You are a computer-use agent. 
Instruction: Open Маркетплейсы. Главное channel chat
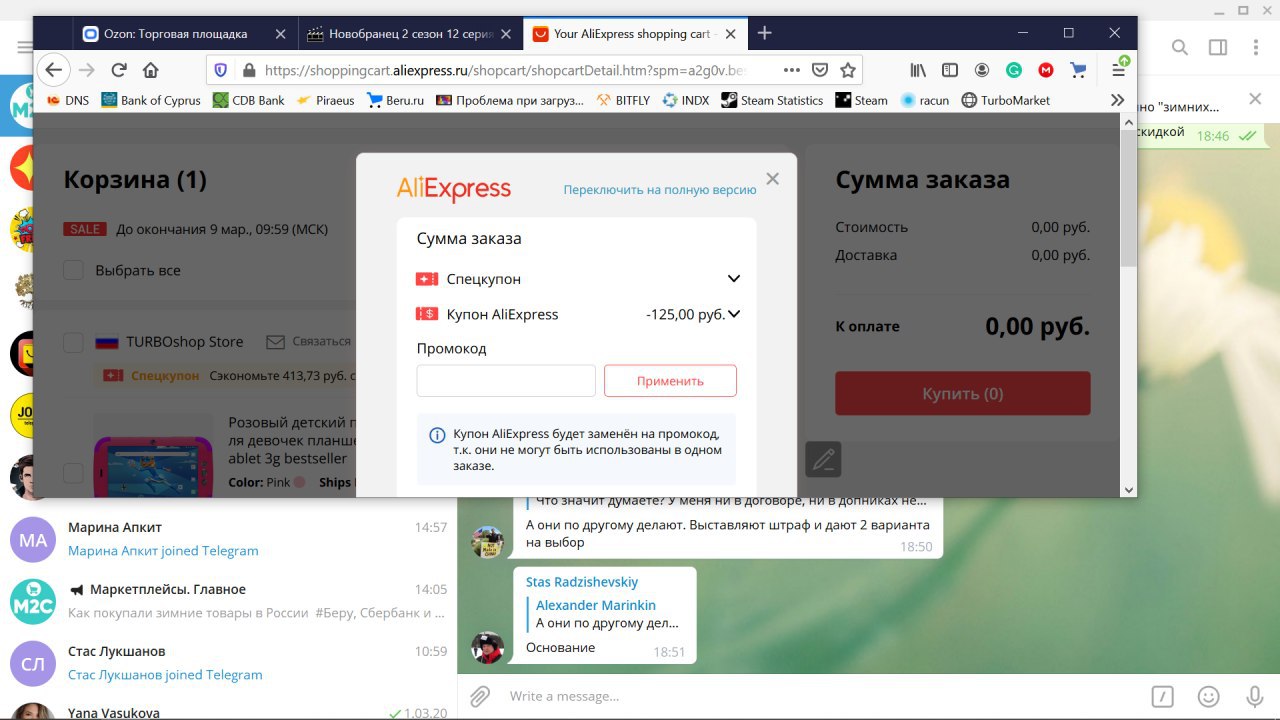pos(228,601)
